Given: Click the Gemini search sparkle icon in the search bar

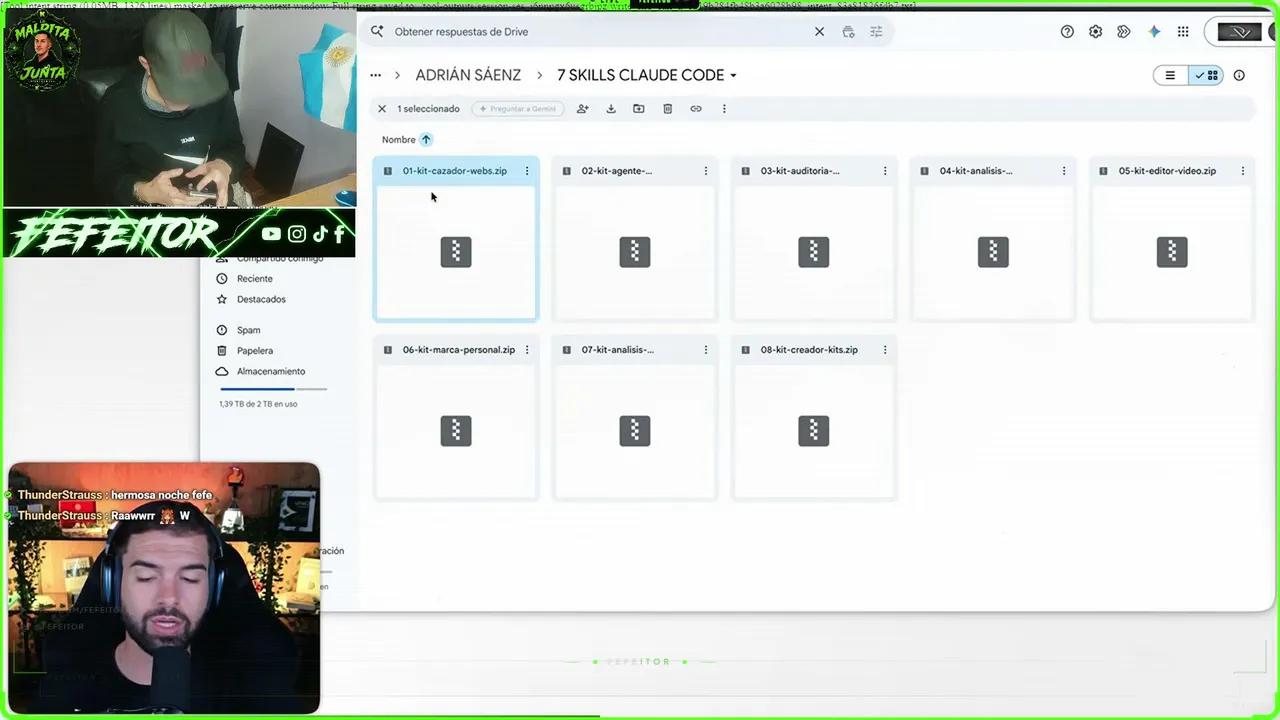Looking at the screenshot, I should 377,32.
